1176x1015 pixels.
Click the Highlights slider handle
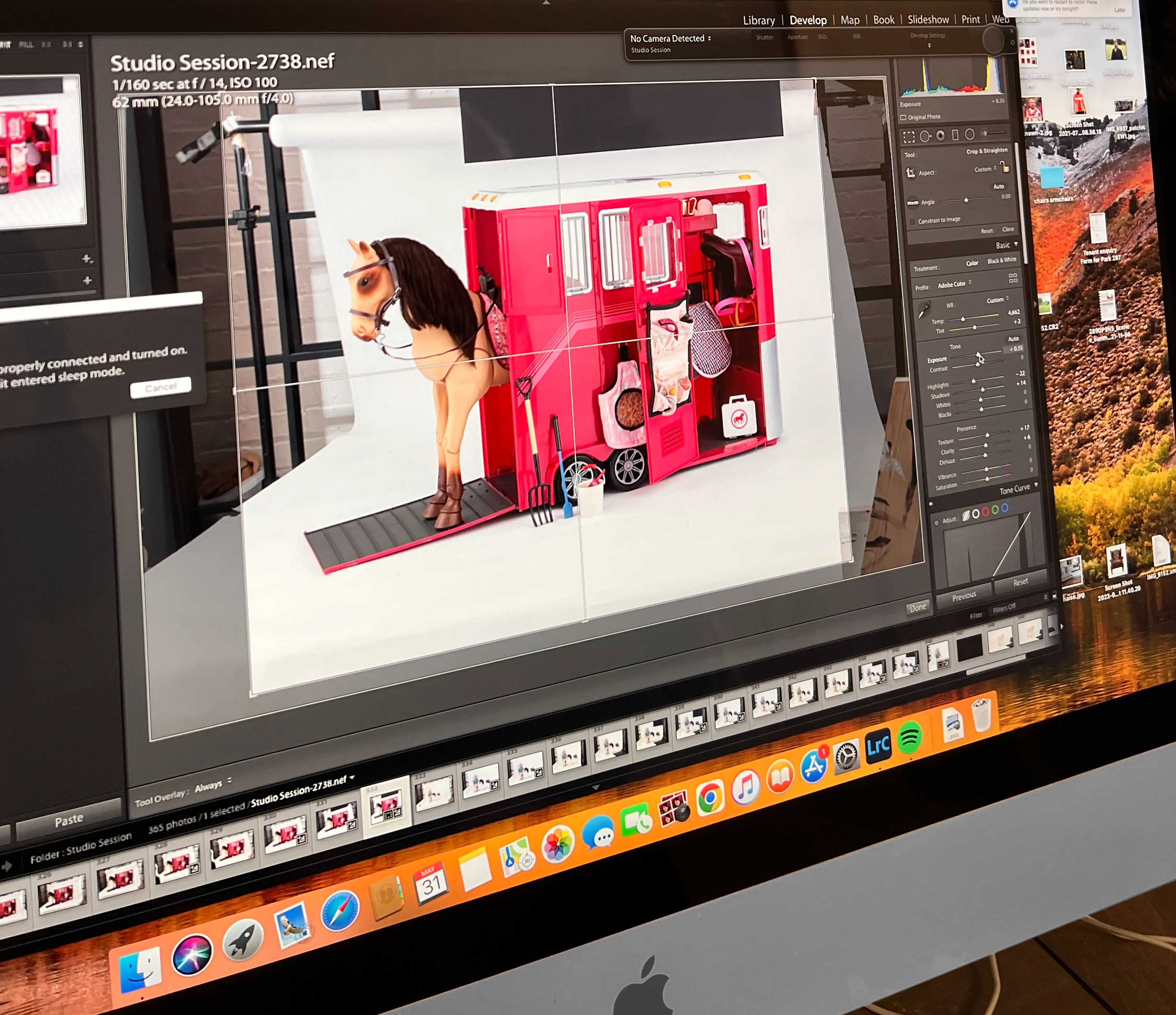pos(974,381)
